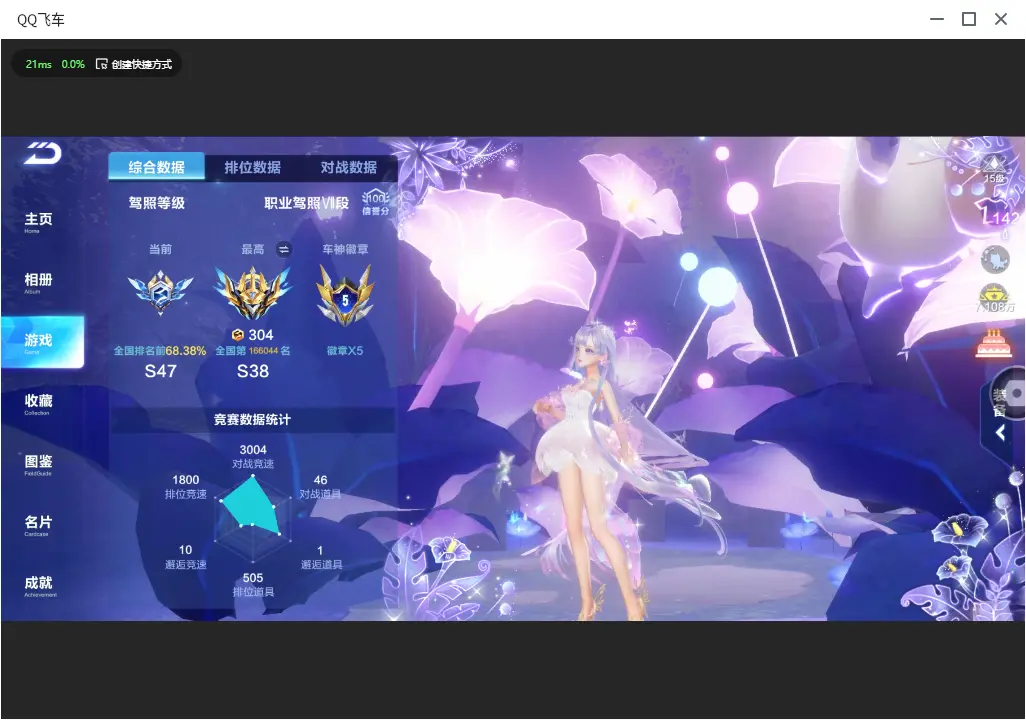The height and width of the screenshot is (720, 1026).
Task: Click the crown icon labeled 108万
Action: click(x=995, y=299)
